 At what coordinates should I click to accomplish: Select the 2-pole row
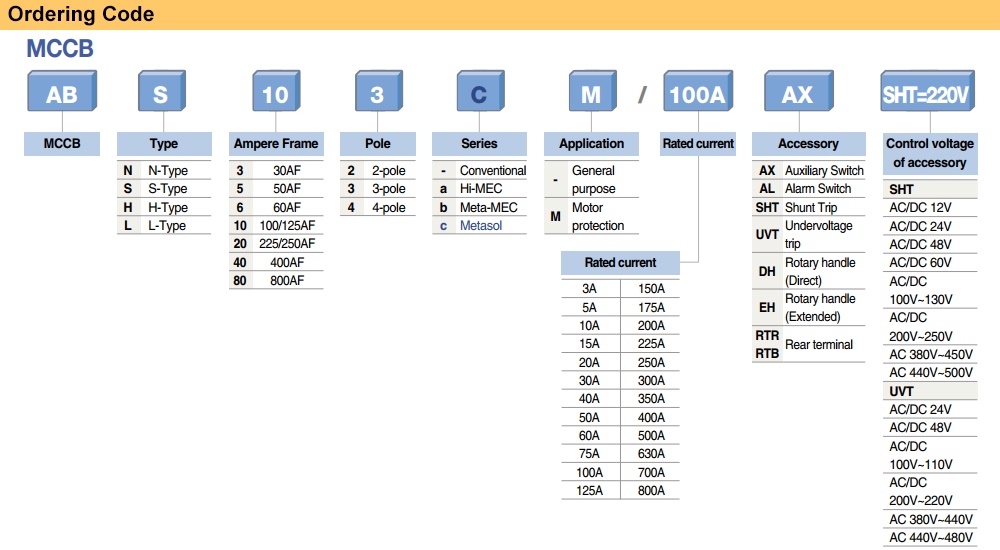click(x=378, y=170)
